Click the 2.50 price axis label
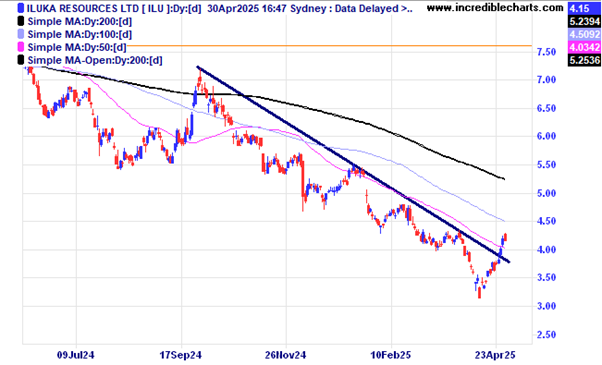This screenshot has width=602, height=365. [x=546, y=335]
